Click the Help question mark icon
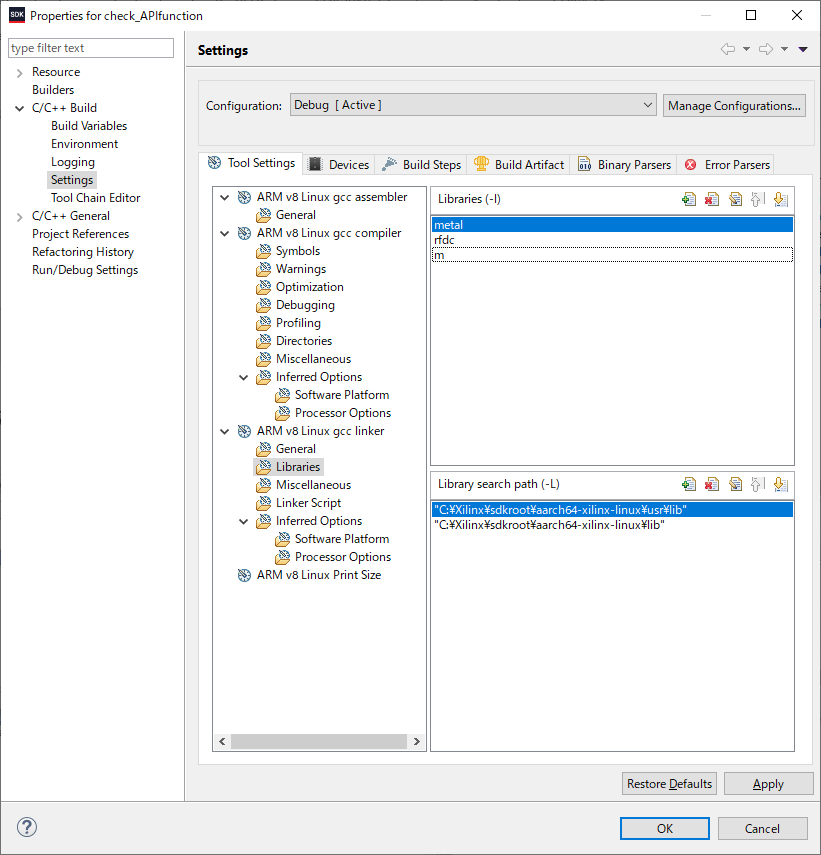The width and height of the screenshot is (821, 855). [x=27, y=827]
